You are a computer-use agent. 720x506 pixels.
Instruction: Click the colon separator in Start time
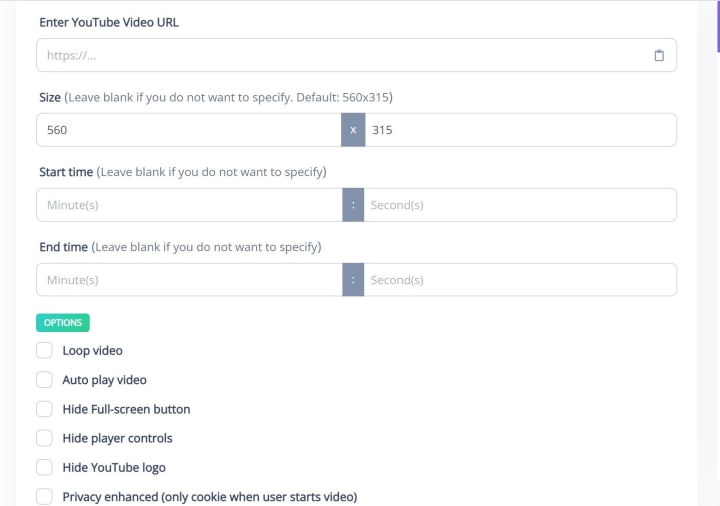click(x=353, y=205)
